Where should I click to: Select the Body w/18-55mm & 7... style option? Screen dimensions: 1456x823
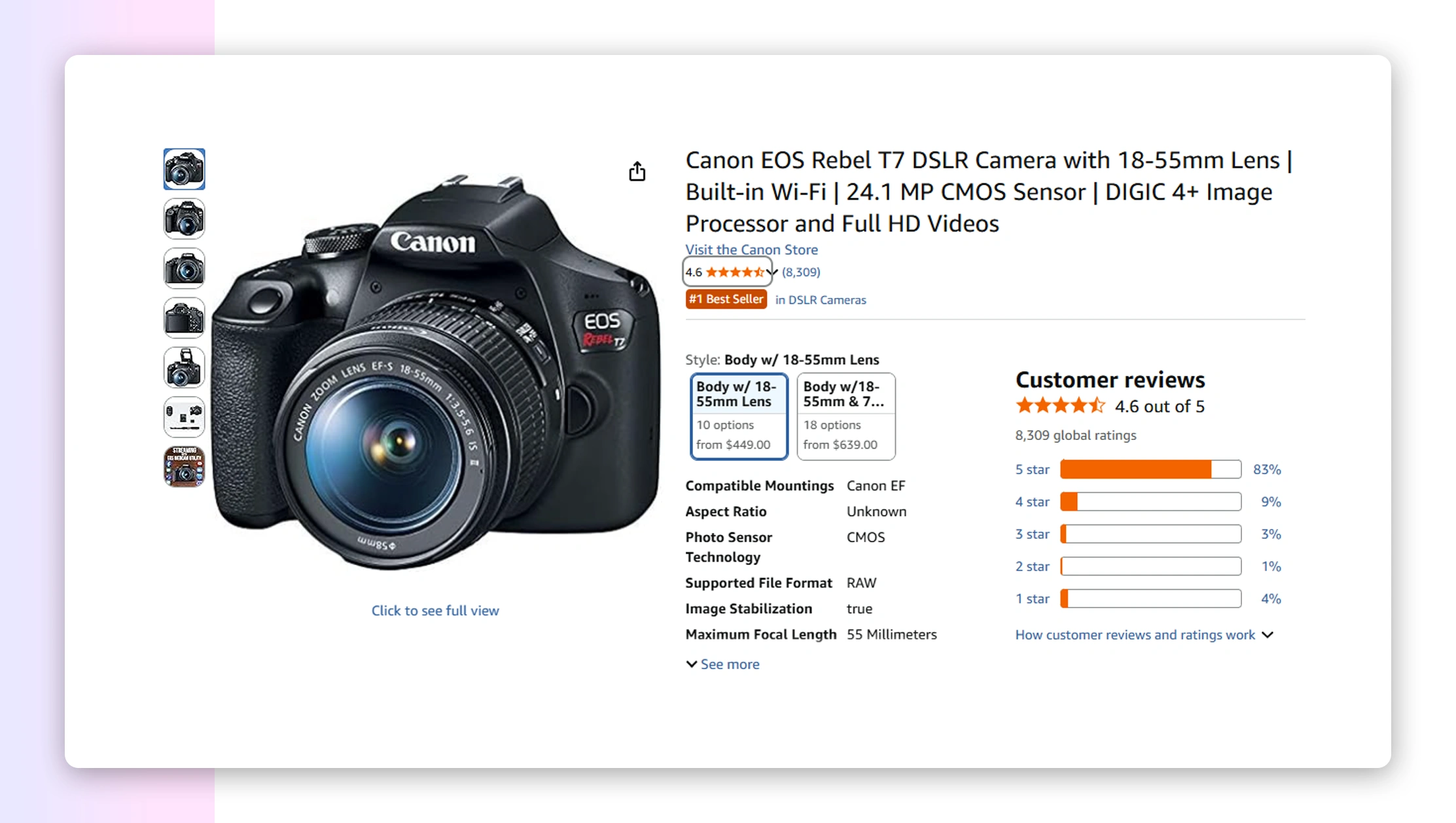pos(845,416)
